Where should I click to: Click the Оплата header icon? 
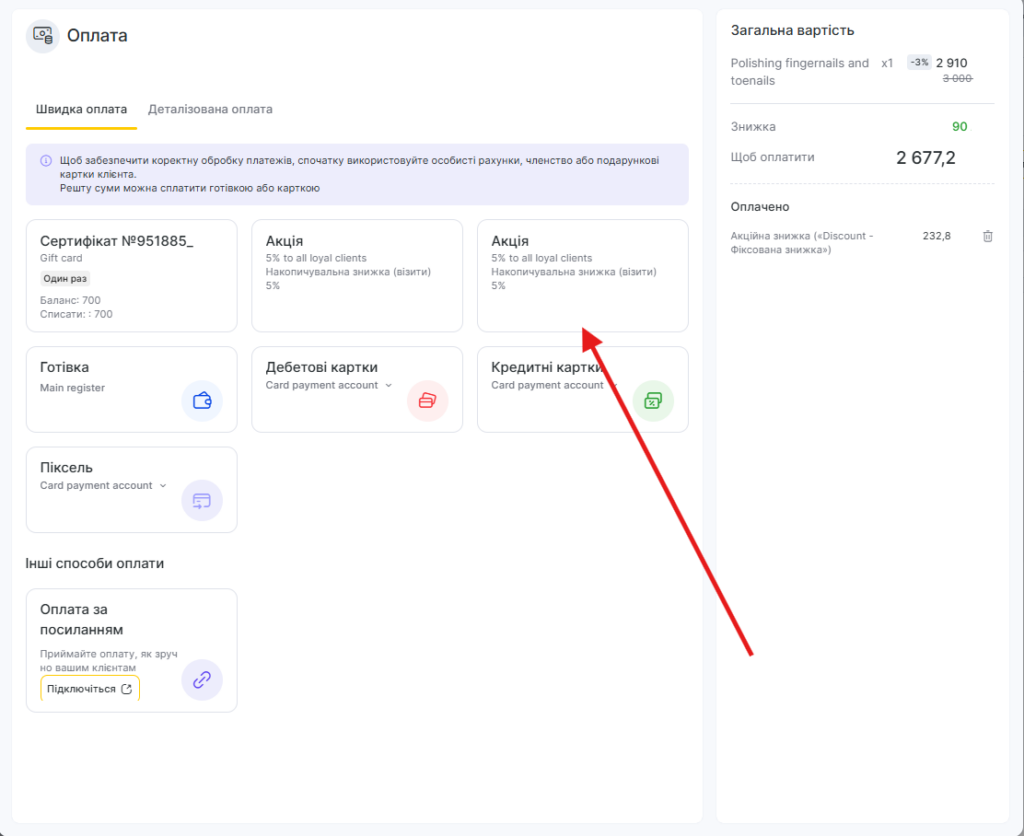pyautogui.click(x=42, y=36)
